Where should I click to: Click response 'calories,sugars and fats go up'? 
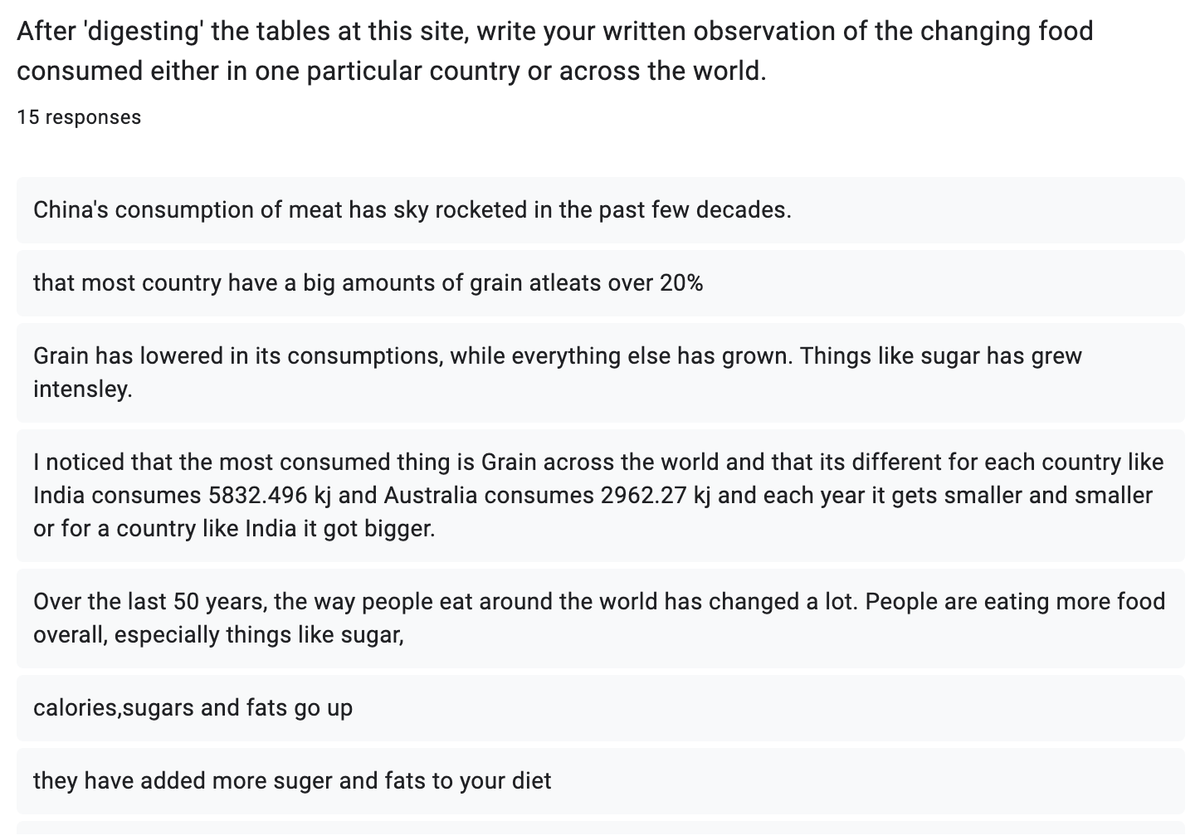coord(600,708)
